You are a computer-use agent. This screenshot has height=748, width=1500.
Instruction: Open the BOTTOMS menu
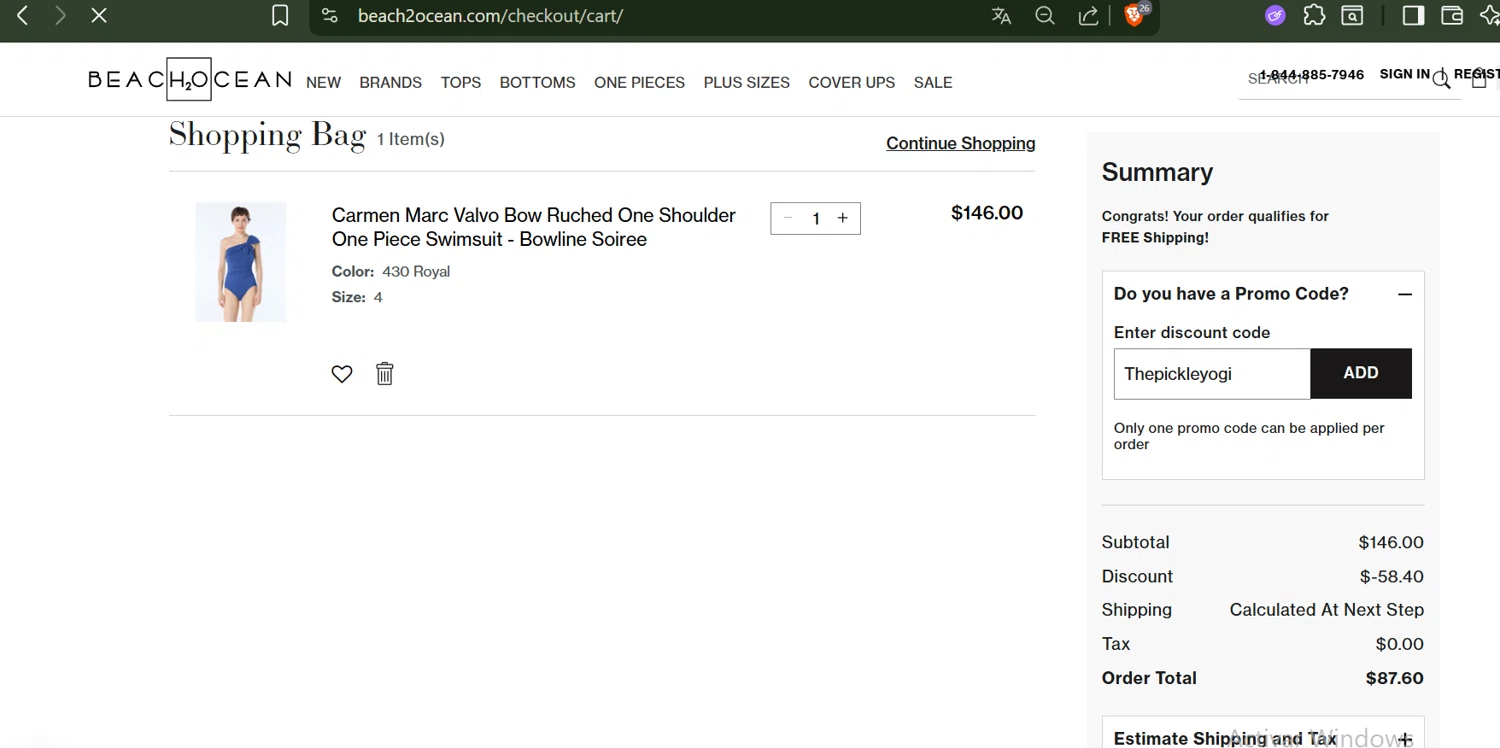538,82
